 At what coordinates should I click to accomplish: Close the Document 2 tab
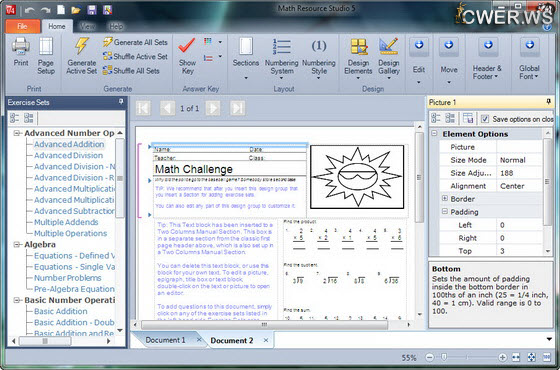[x=266, y=340]
